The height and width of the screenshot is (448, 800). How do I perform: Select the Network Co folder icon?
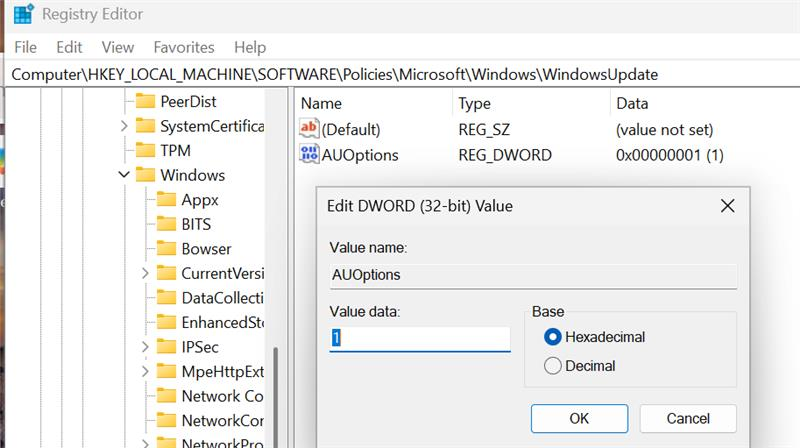click(166, 395)
